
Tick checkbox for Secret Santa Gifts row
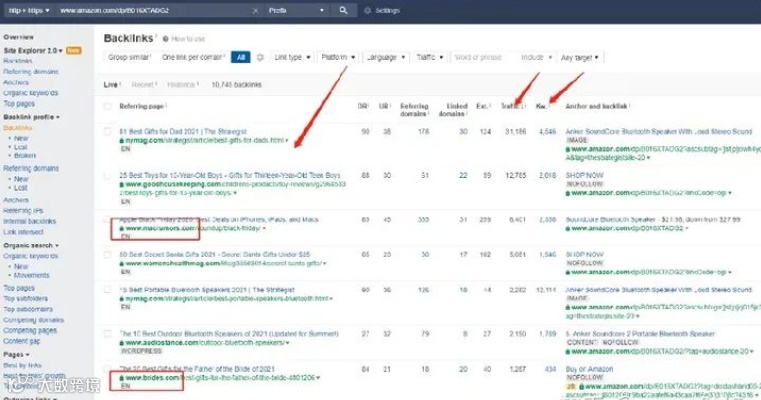(x=107, y=254)
